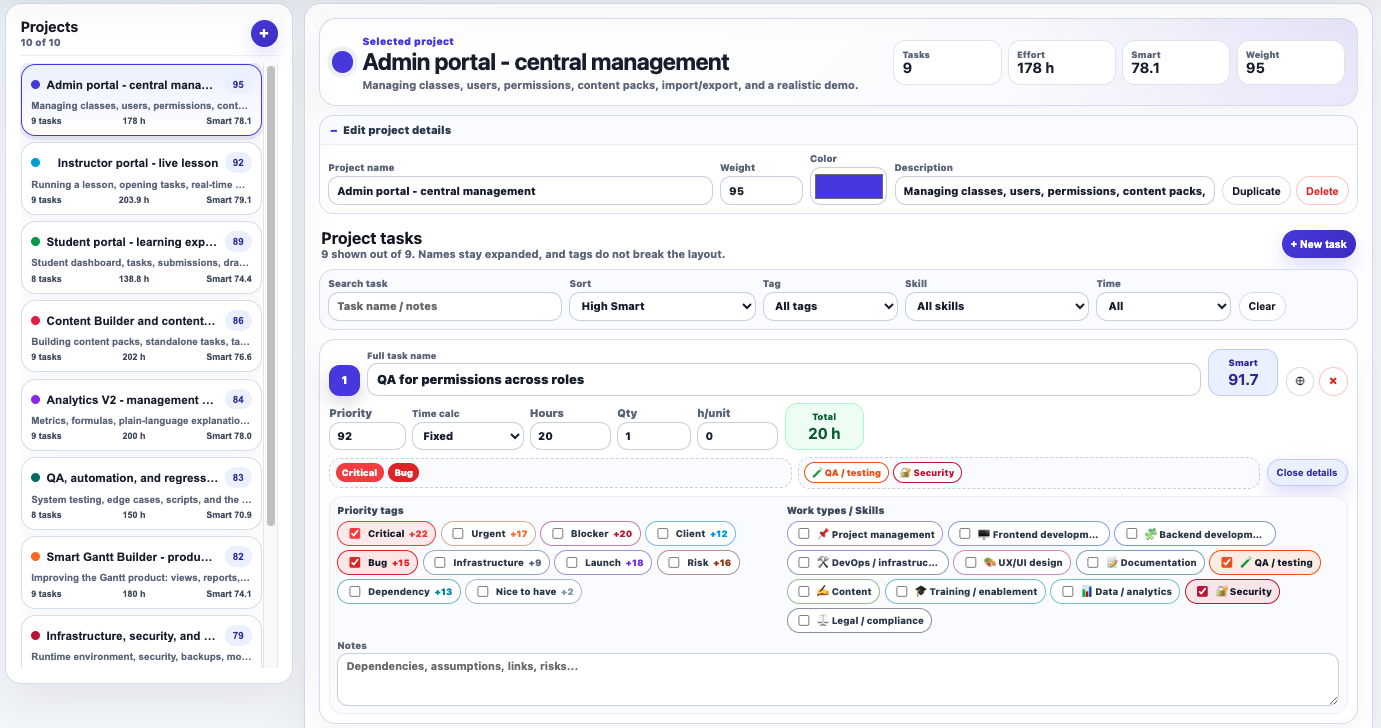The width and height of the screenshot is (1381, 728).
Task: Add a new project with plus icon
Action: pyautogui.click(x=264, y=34)
